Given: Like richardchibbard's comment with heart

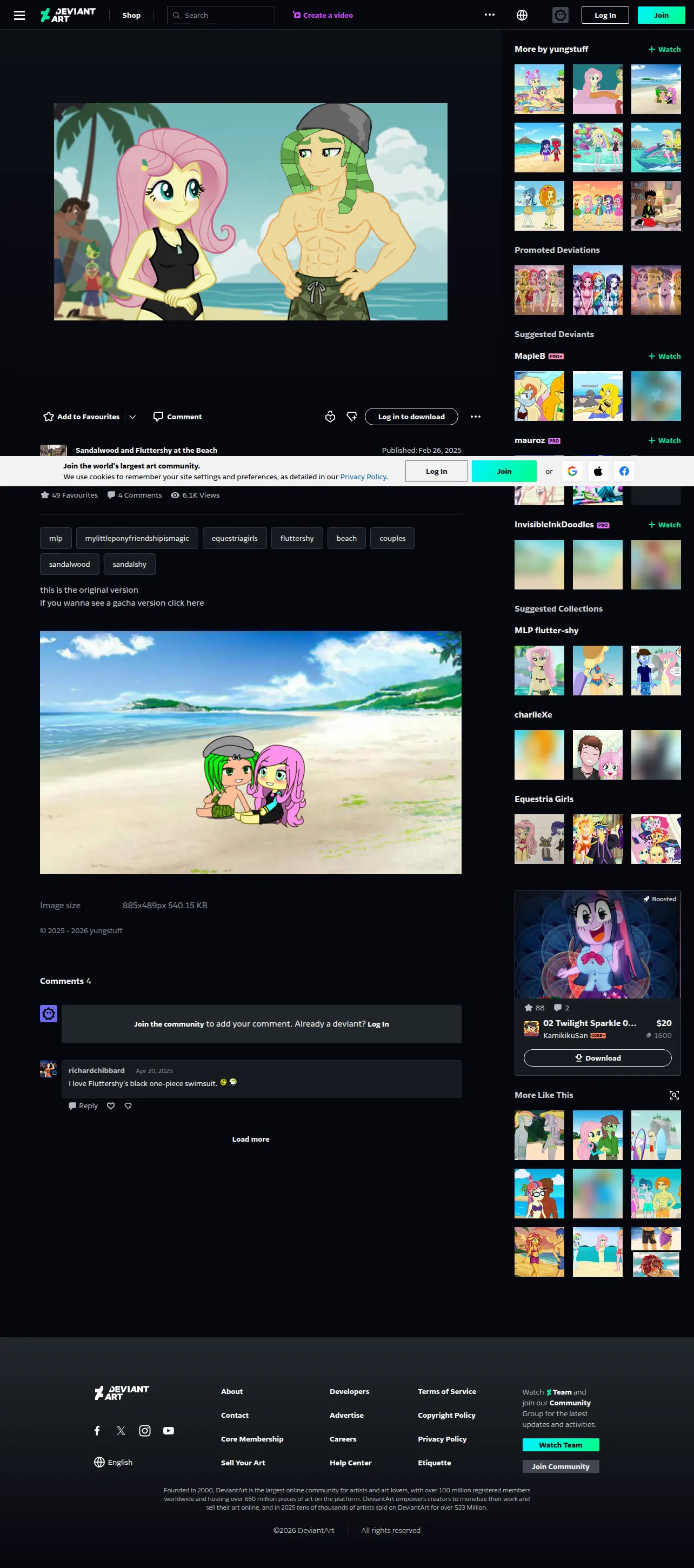Looking at the screenshot, I should [x=111, y=1105].
